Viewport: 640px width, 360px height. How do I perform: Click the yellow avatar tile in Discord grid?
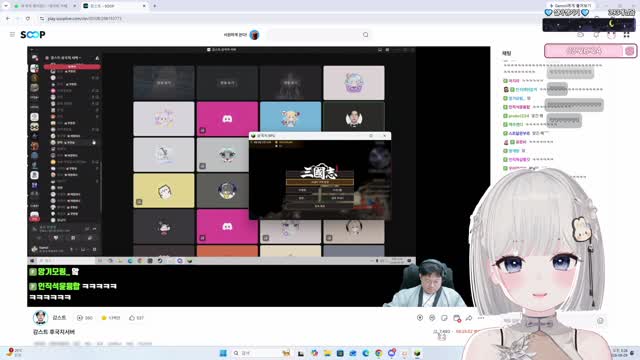click(164, 191)
